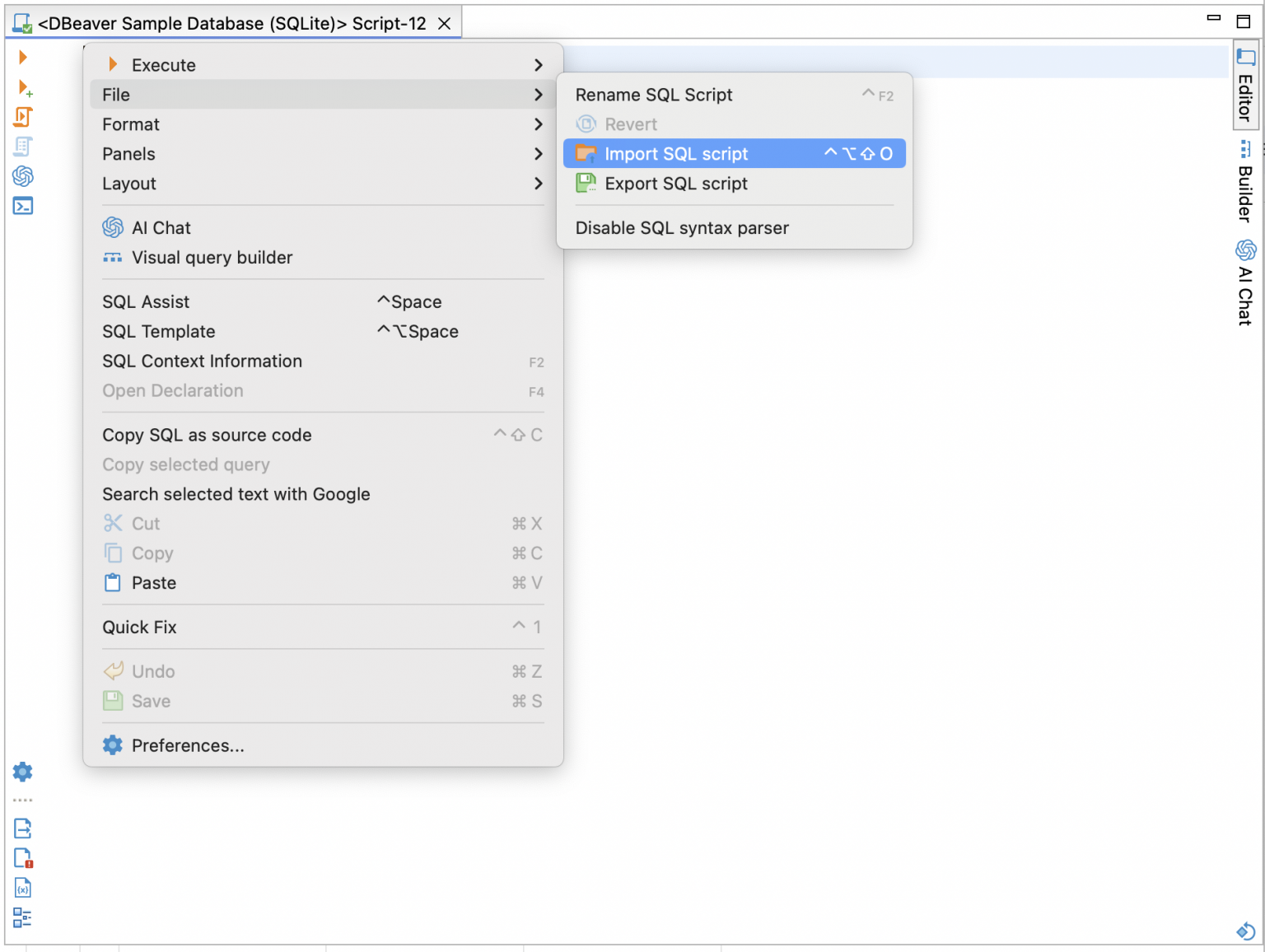Open Preferences... from the context menu
Viewport: 1265px width, 952px height.
pyautogui.click(x=188, y=745)
